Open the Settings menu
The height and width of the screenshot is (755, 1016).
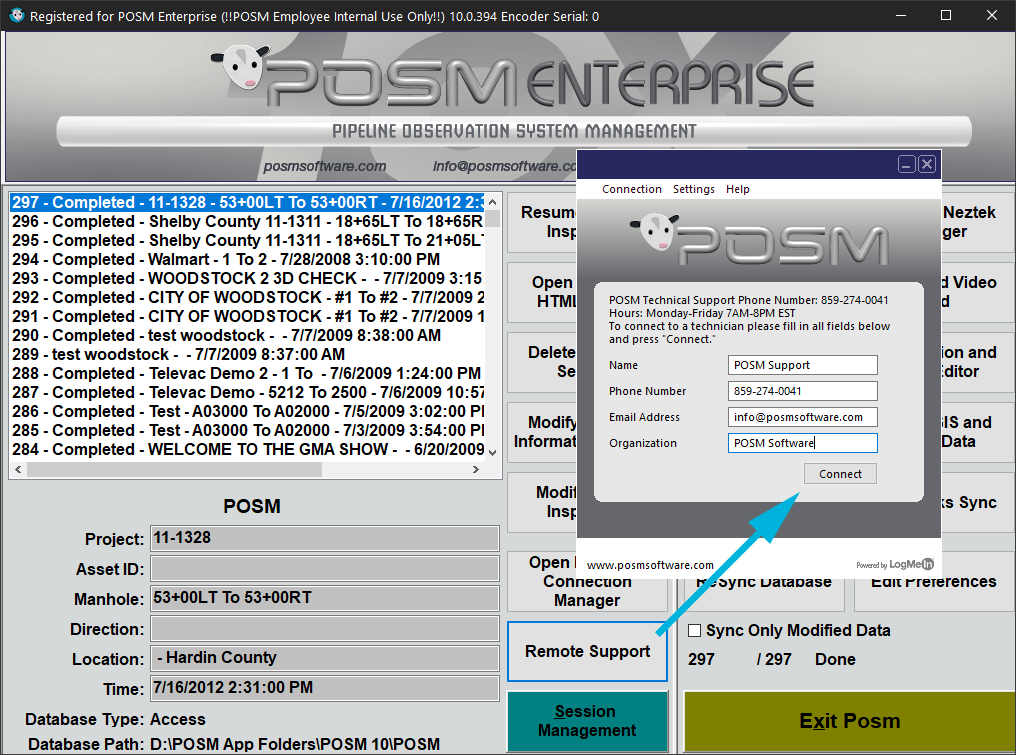(x=693, y=189)
